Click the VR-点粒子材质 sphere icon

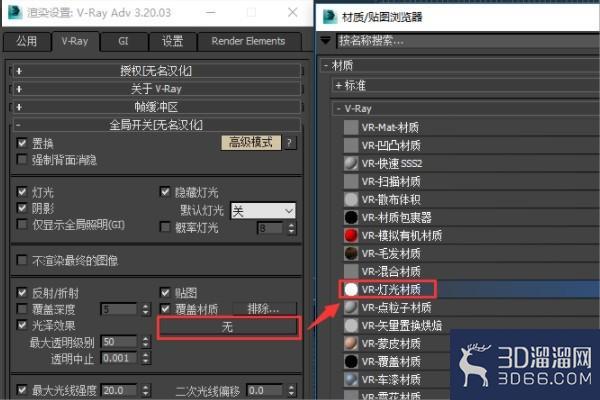pos(351,307)
